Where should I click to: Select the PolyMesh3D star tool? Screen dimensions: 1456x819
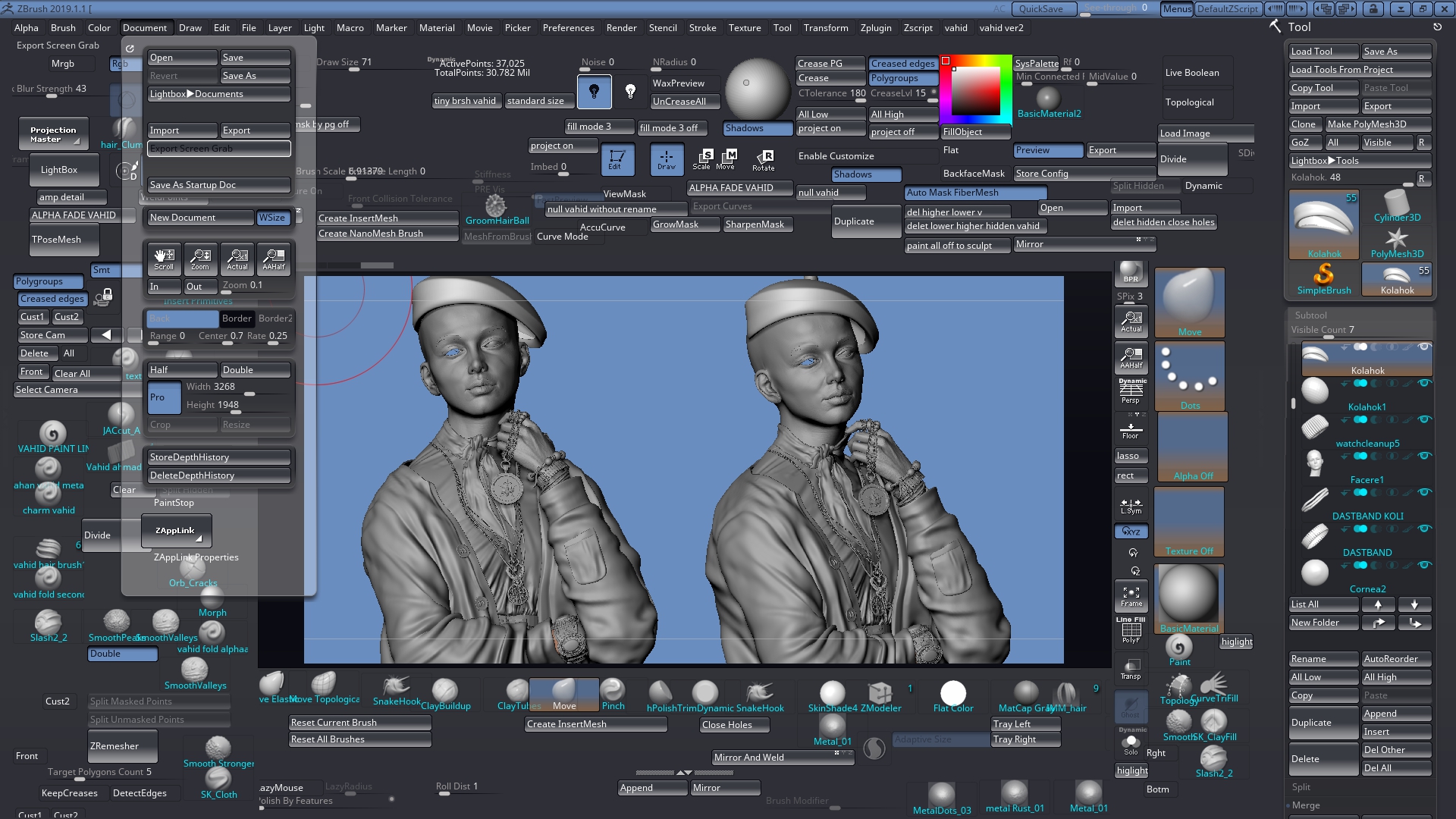pos(1397,243)
